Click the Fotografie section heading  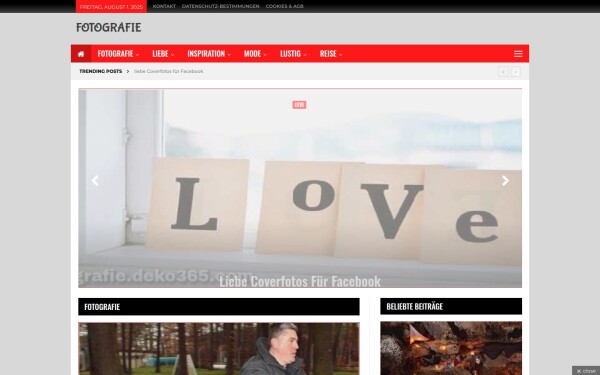pyautogui.click(x=102, y=307)
